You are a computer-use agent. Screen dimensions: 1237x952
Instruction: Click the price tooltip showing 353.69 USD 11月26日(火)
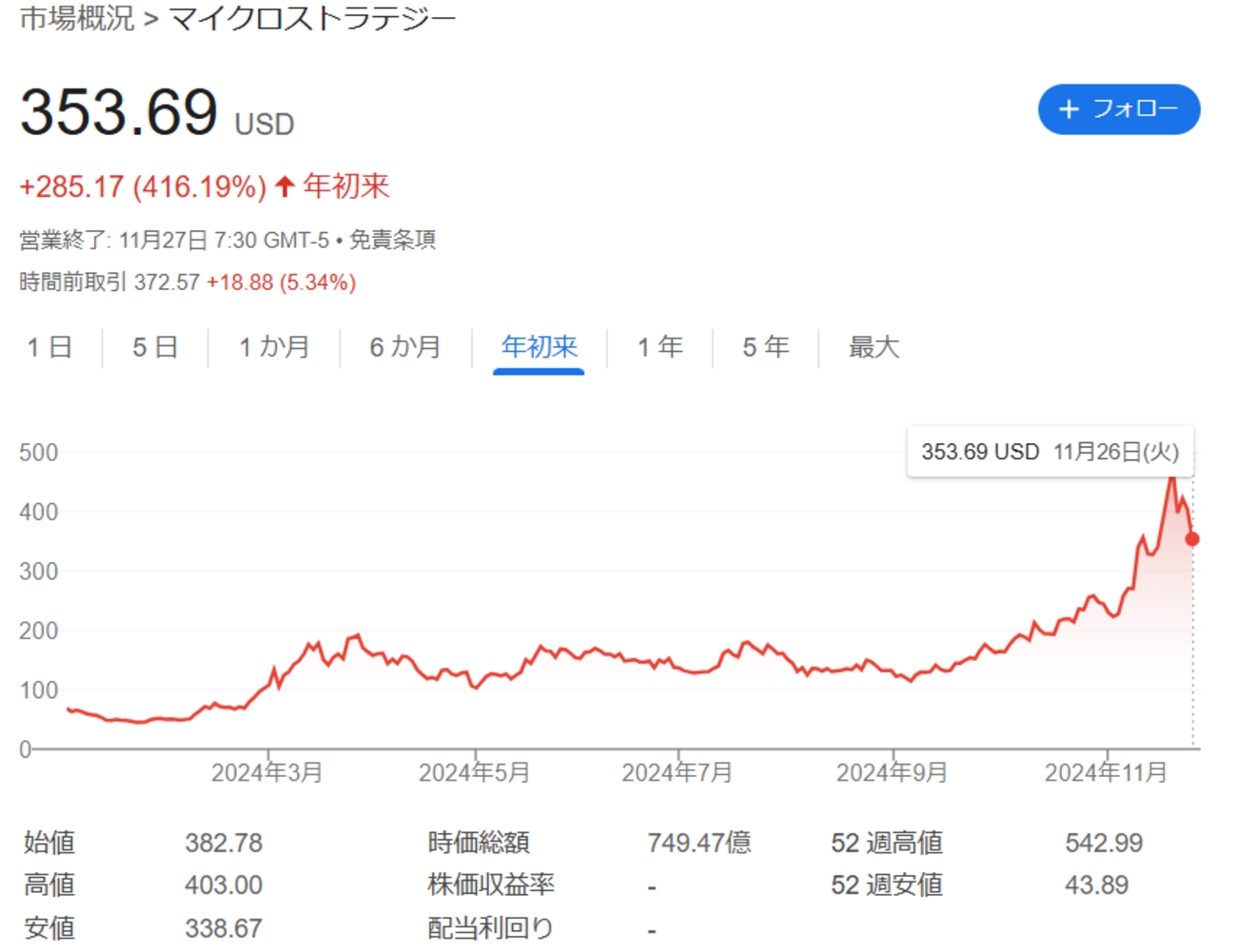coord(1050,452)
